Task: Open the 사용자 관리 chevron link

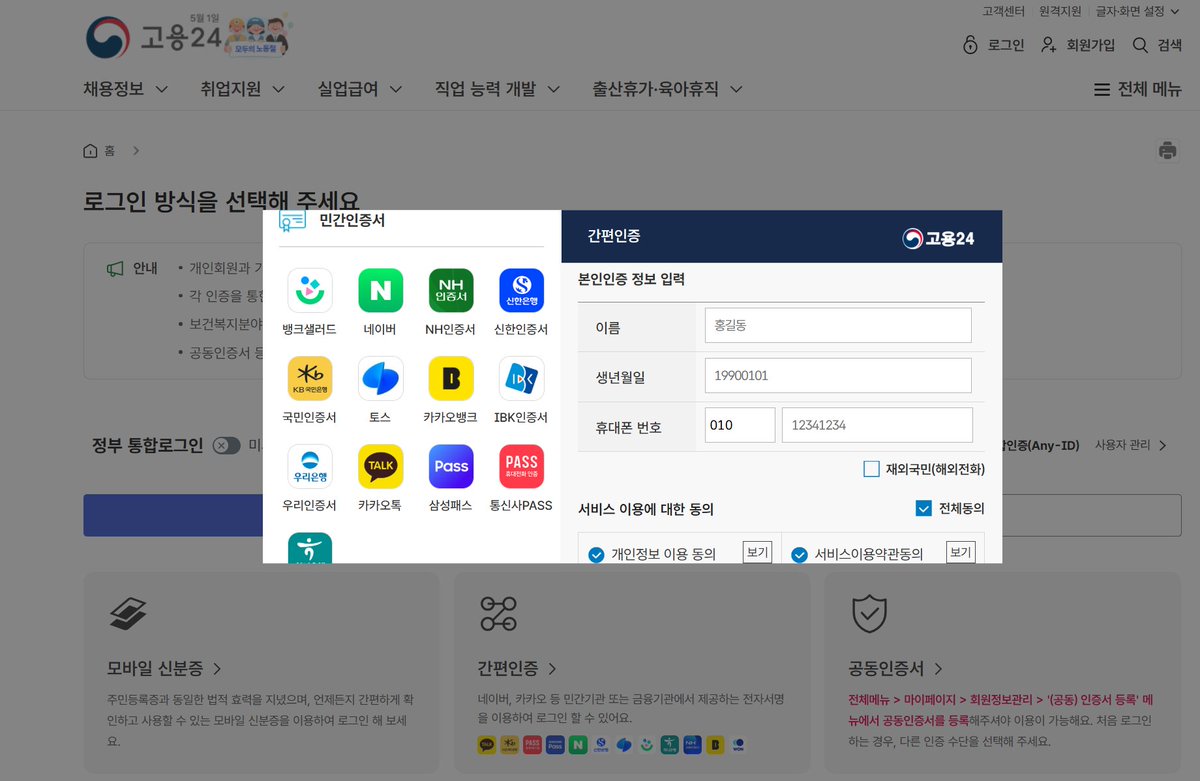Action: pyautogui.click(x=1131, y=445)
